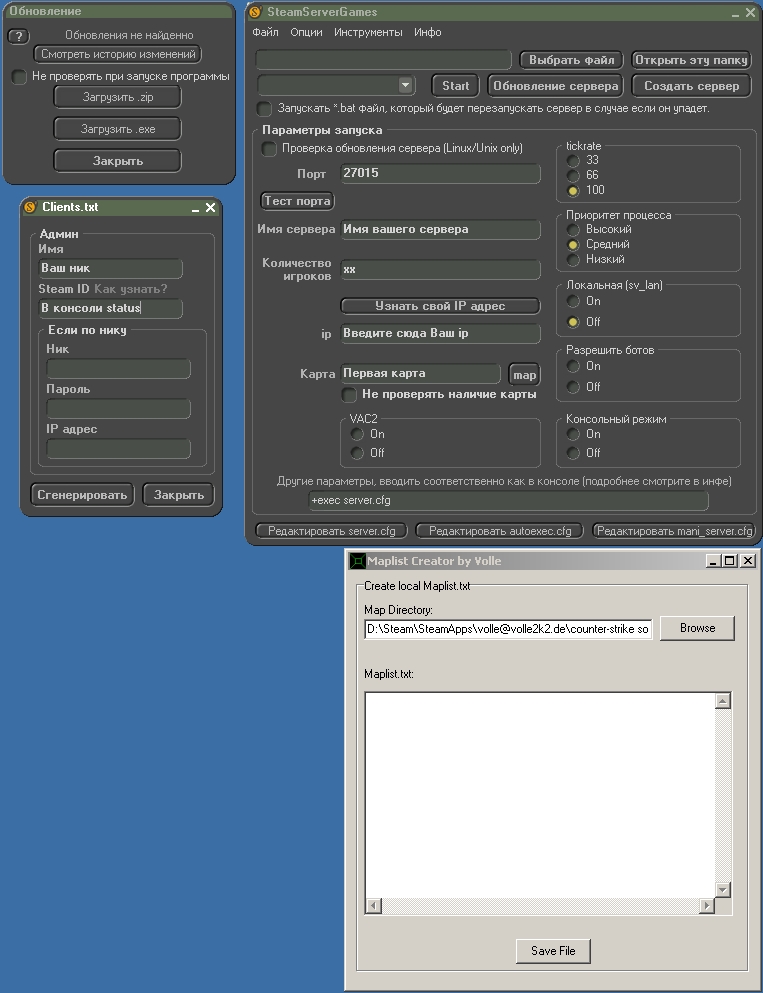Click 'Обновление сервера' button

[x=555, y=85]
